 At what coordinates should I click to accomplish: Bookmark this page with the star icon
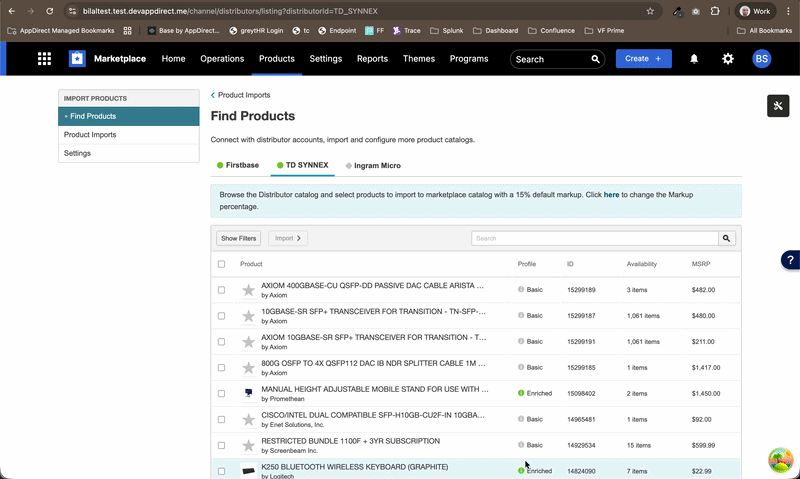[x=650, y=11]
